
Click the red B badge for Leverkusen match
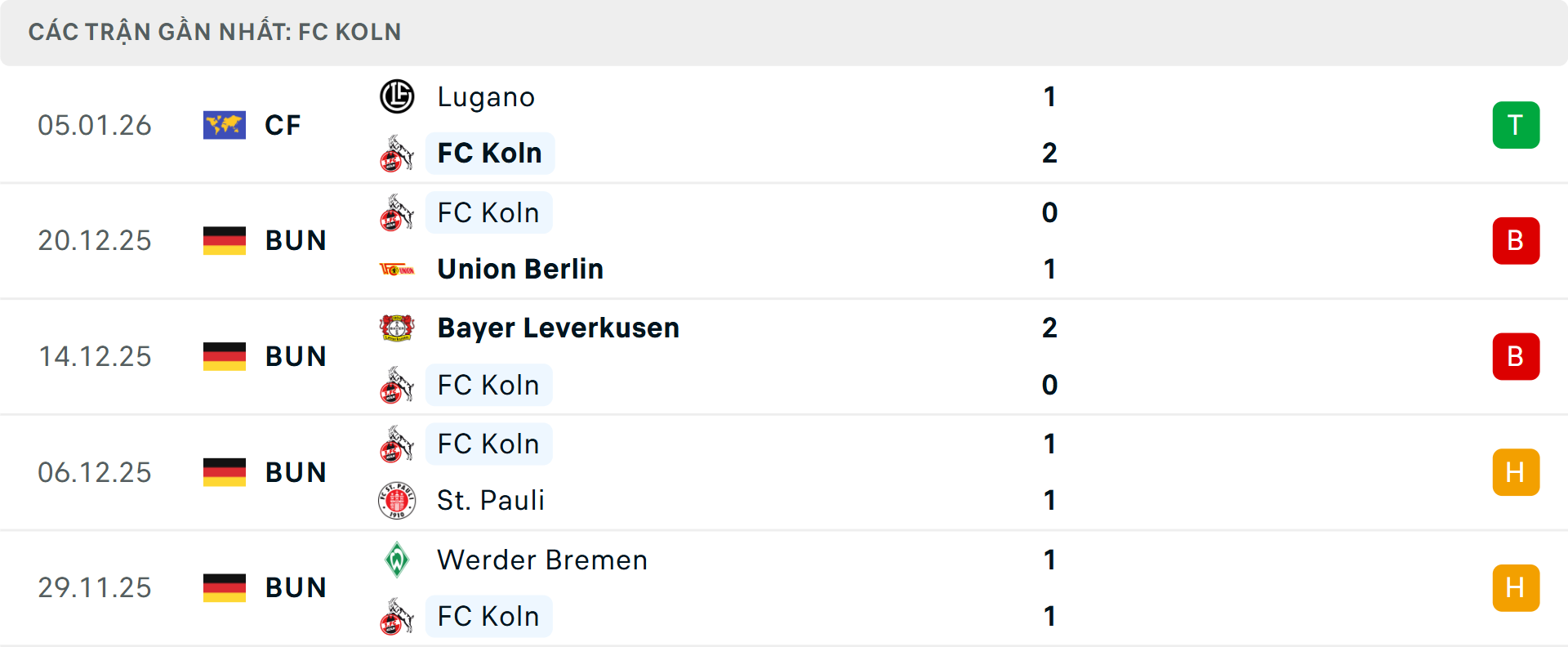pyautogui.click(x=1516, y=356)
